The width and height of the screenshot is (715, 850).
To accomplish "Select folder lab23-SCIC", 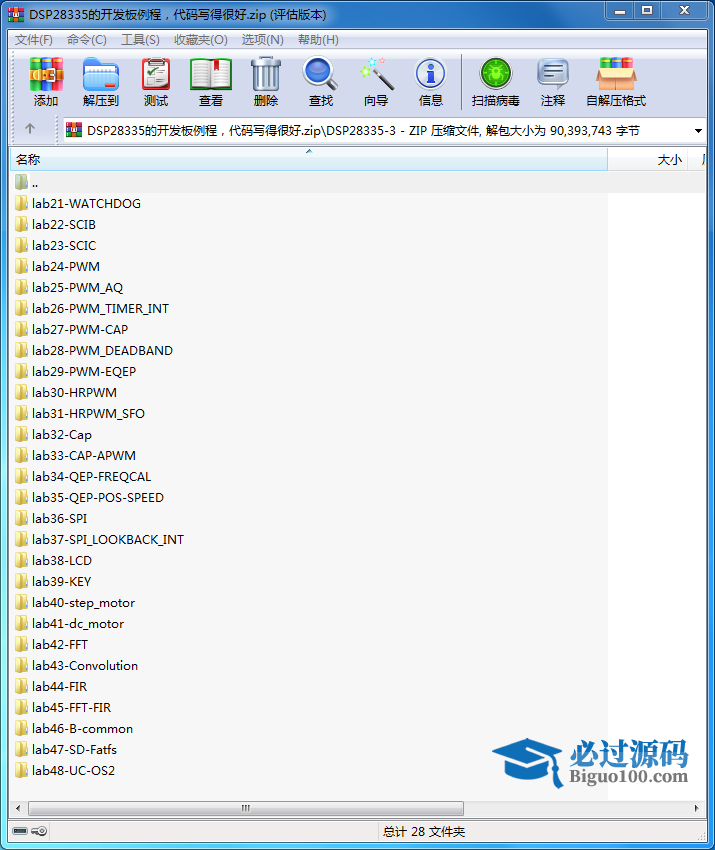I will [55, 246].
